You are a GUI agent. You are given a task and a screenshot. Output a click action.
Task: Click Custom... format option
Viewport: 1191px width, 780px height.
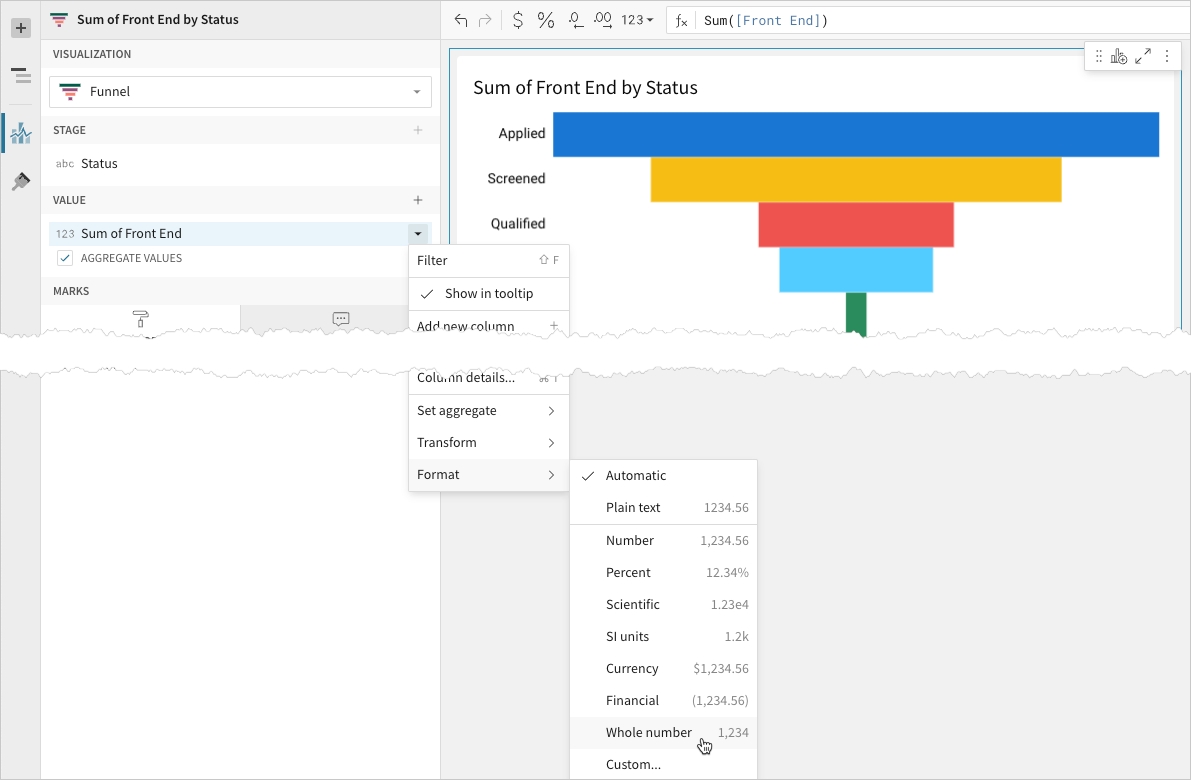(x=633, y=765)
